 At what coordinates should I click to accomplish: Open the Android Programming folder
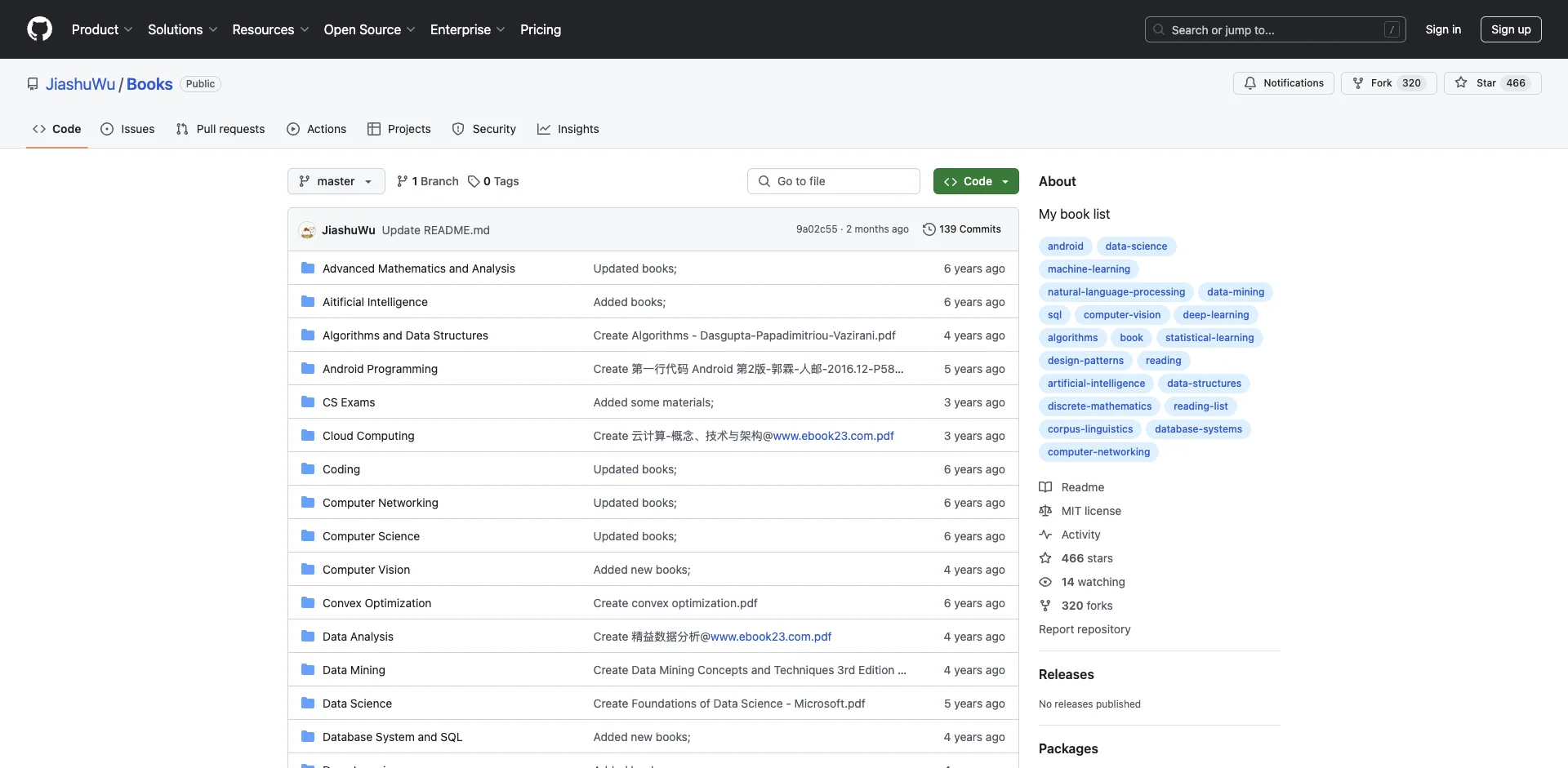pos(380,369)
